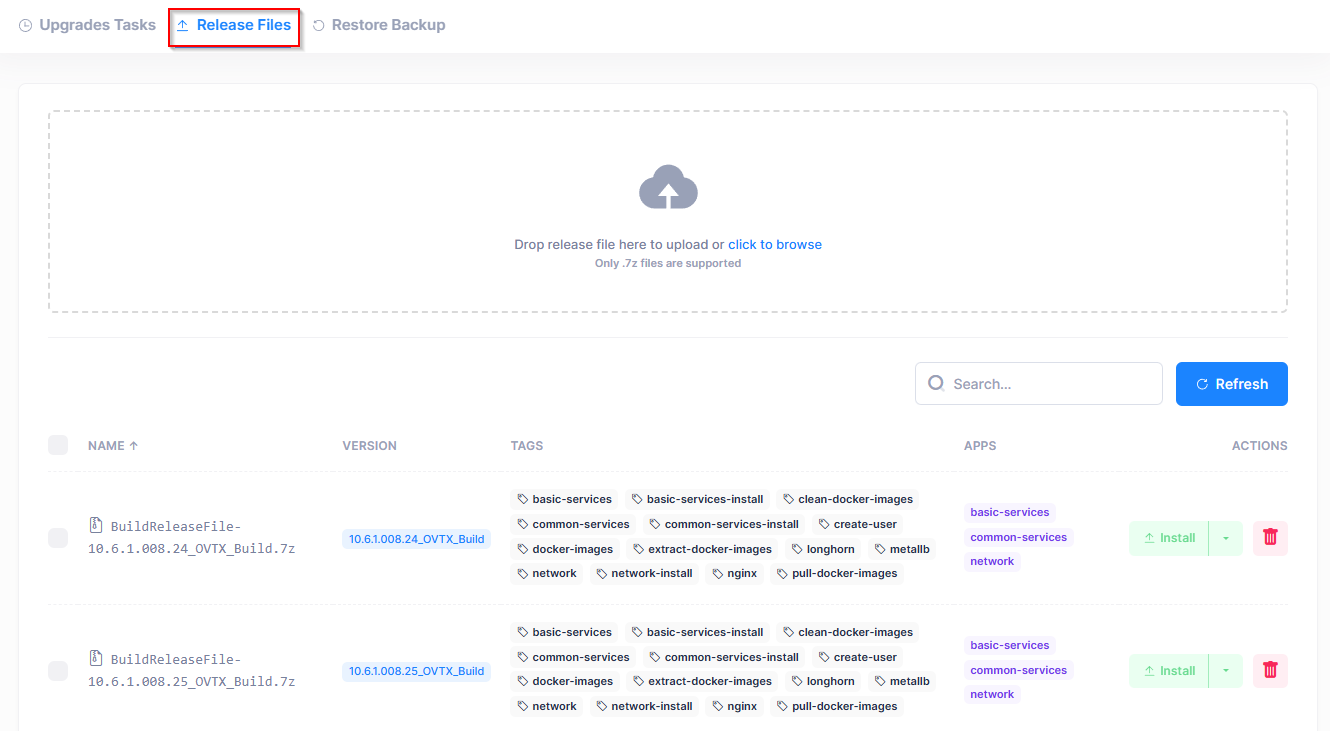The width and height of the screenshot is (1330, 731).
Task: Click the Version column header
Action: tap(370, 446)
